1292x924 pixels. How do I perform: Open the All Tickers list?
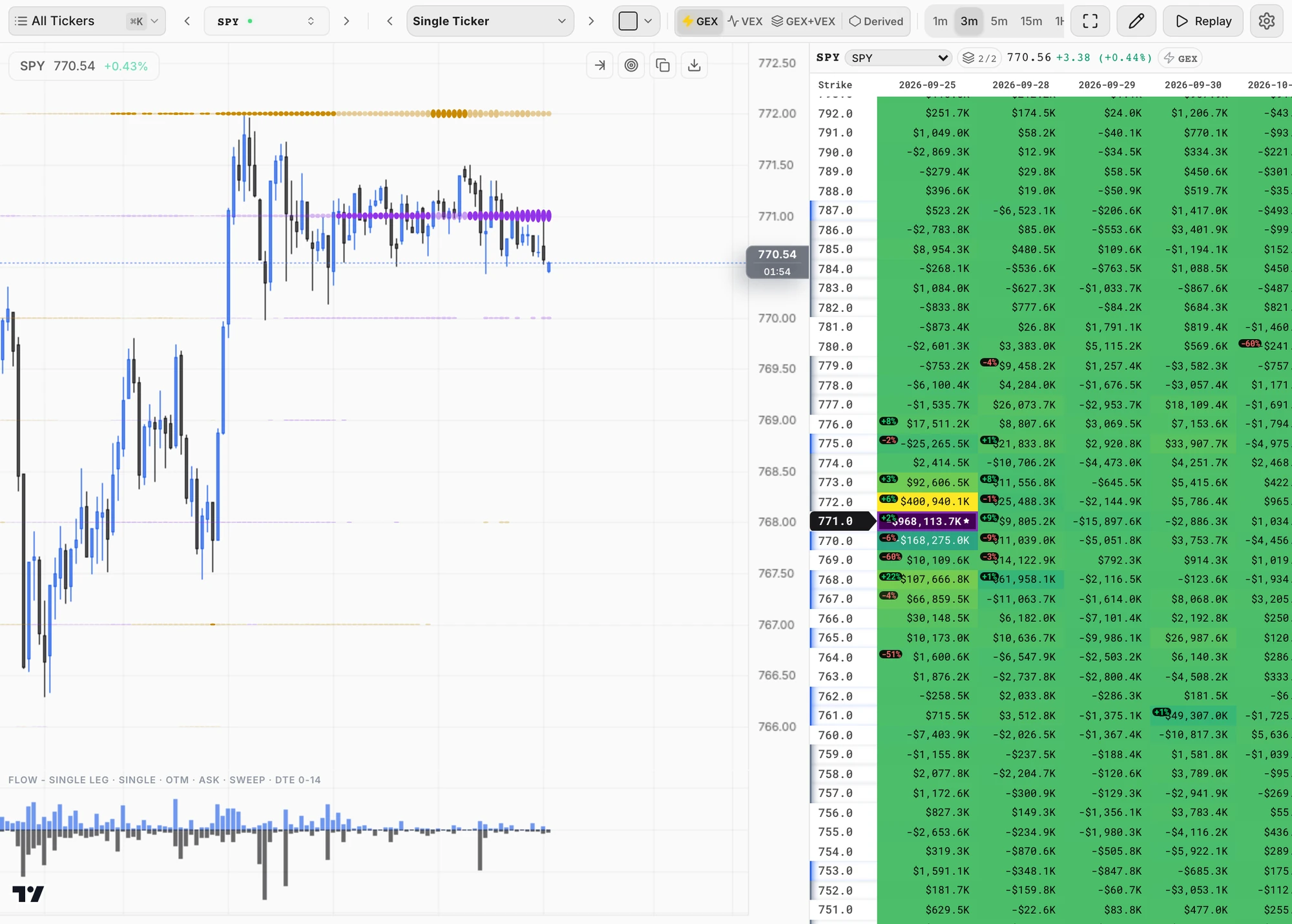tap(87, 21)
